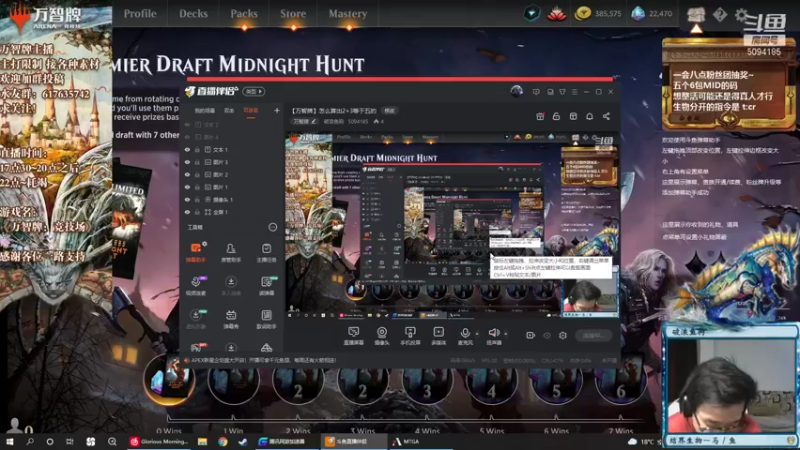Expand microphone options arrow

point(477,334)
